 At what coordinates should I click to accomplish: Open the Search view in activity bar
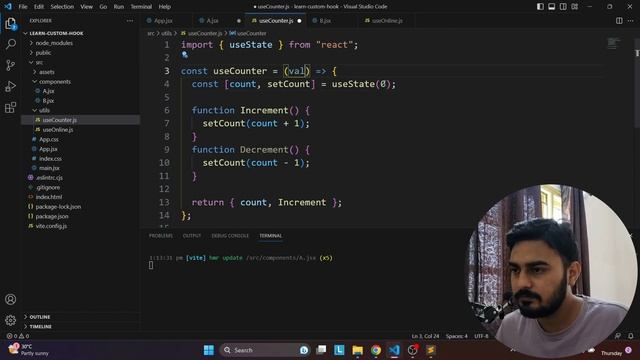click(x=11, y=44)
